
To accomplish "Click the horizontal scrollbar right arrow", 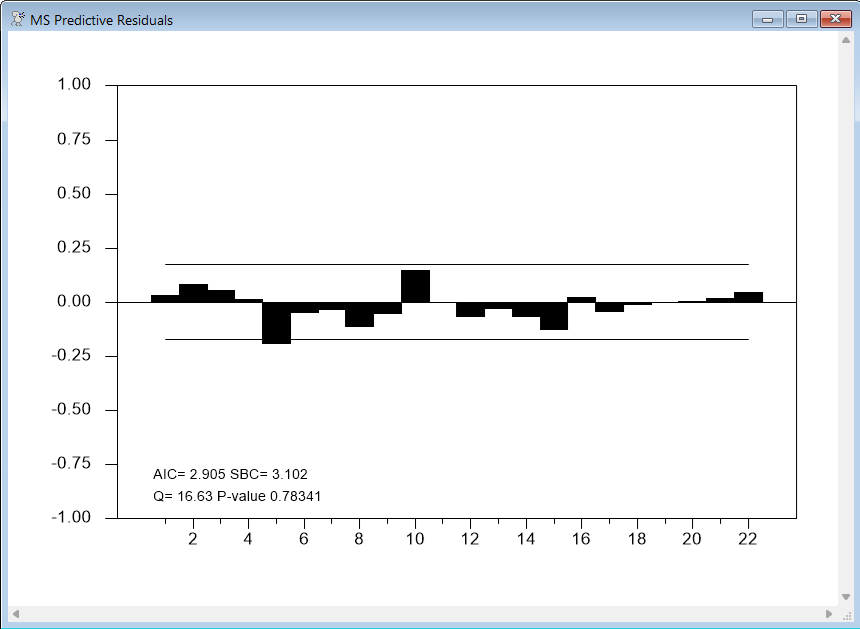I will click(x=829, y=613).
